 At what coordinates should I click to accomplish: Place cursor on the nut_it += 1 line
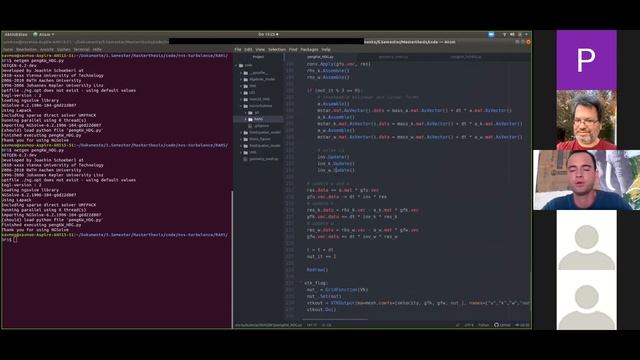[321, 256]
